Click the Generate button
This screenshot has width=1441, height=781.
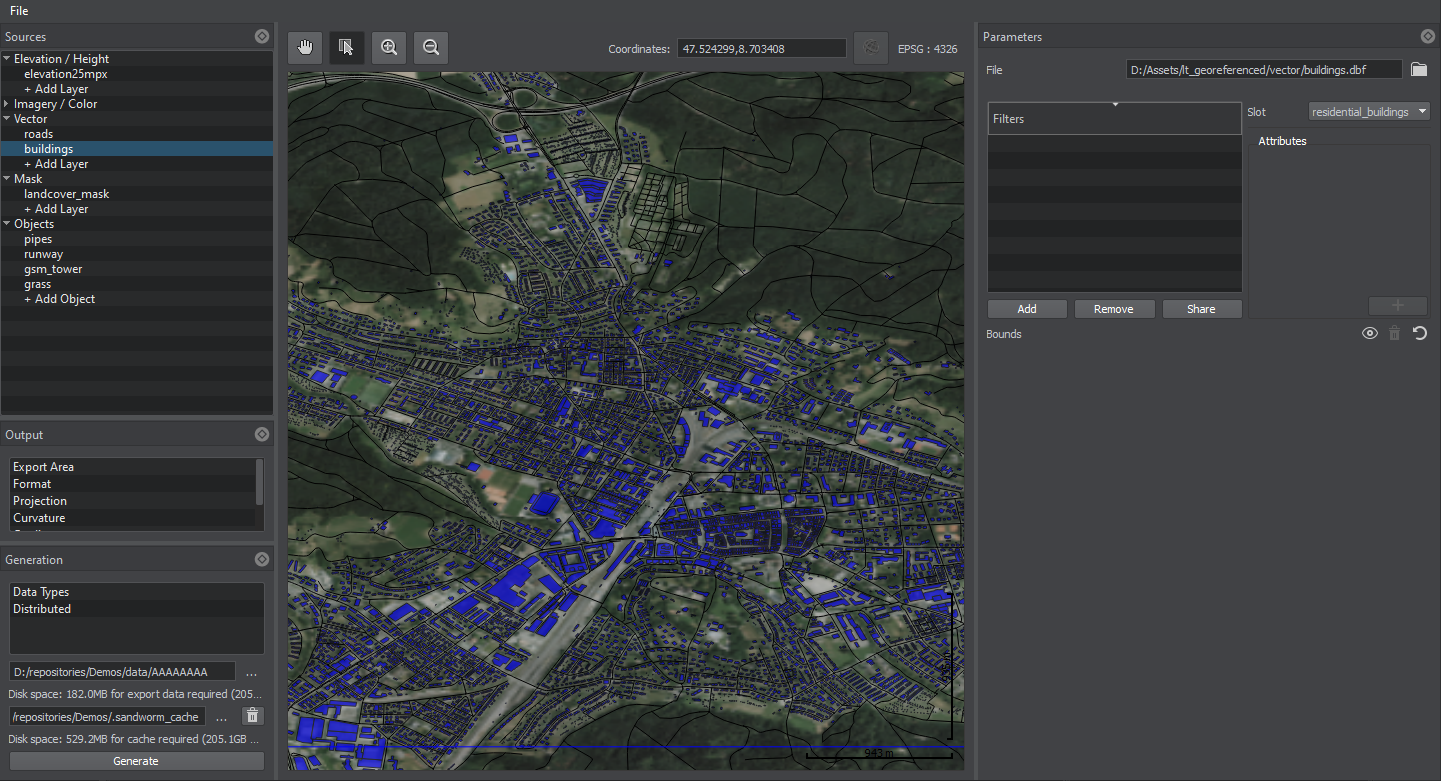136,761
